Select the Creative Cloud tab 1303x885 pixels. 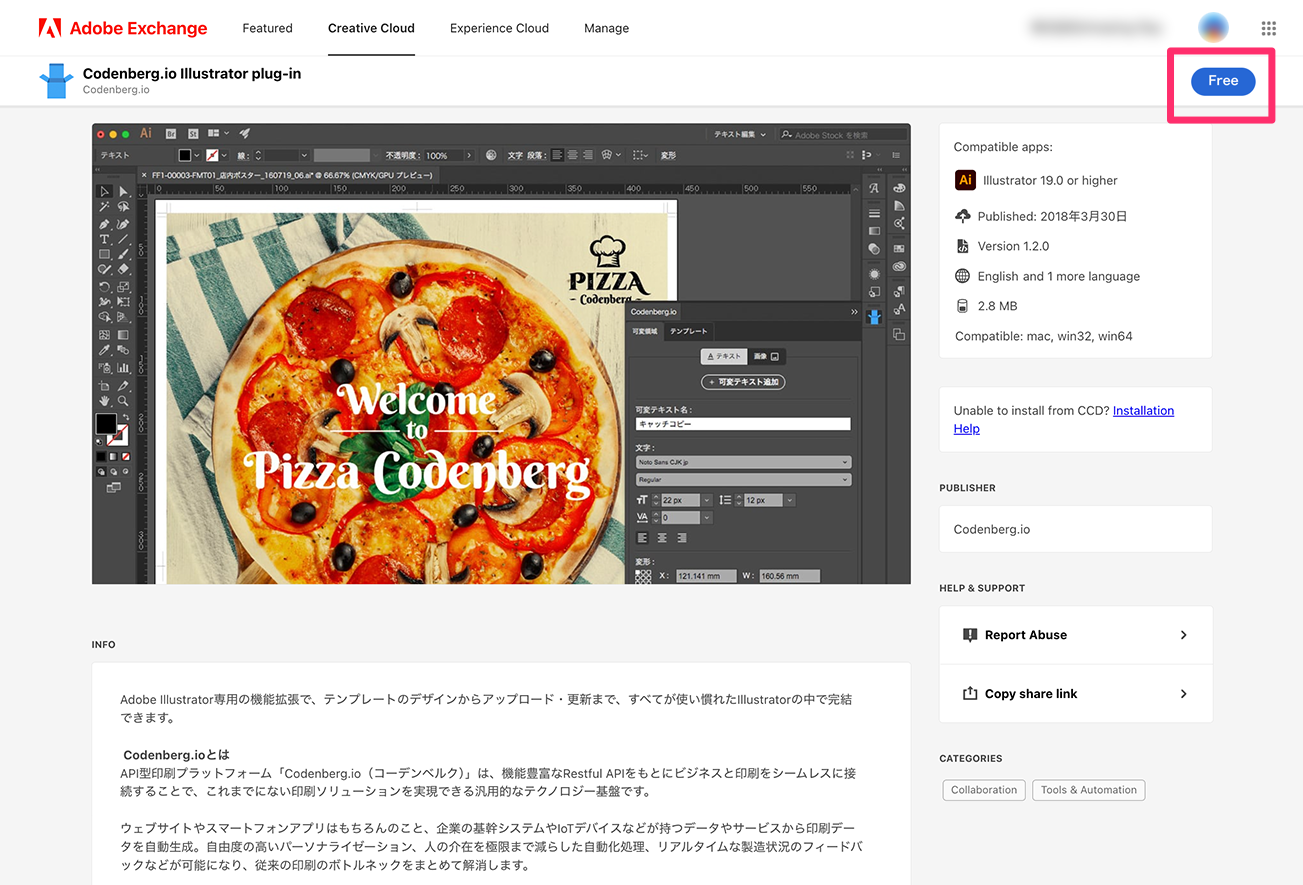point(371,28)
